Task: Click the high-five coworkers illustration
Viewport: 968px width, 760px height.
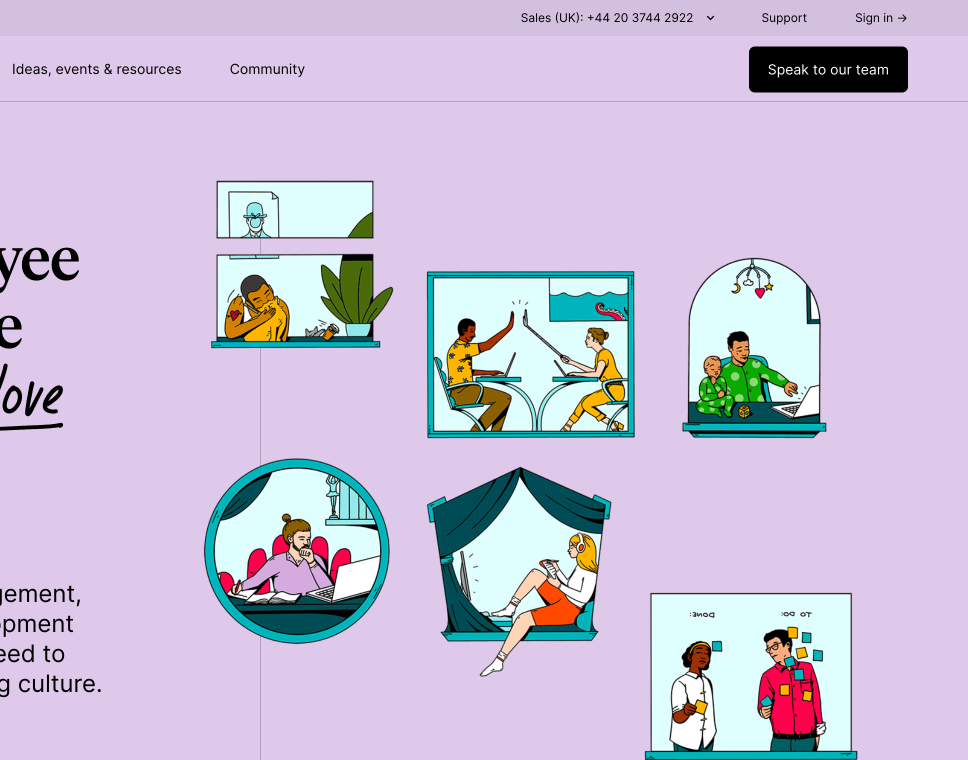Action: point(530,354)
